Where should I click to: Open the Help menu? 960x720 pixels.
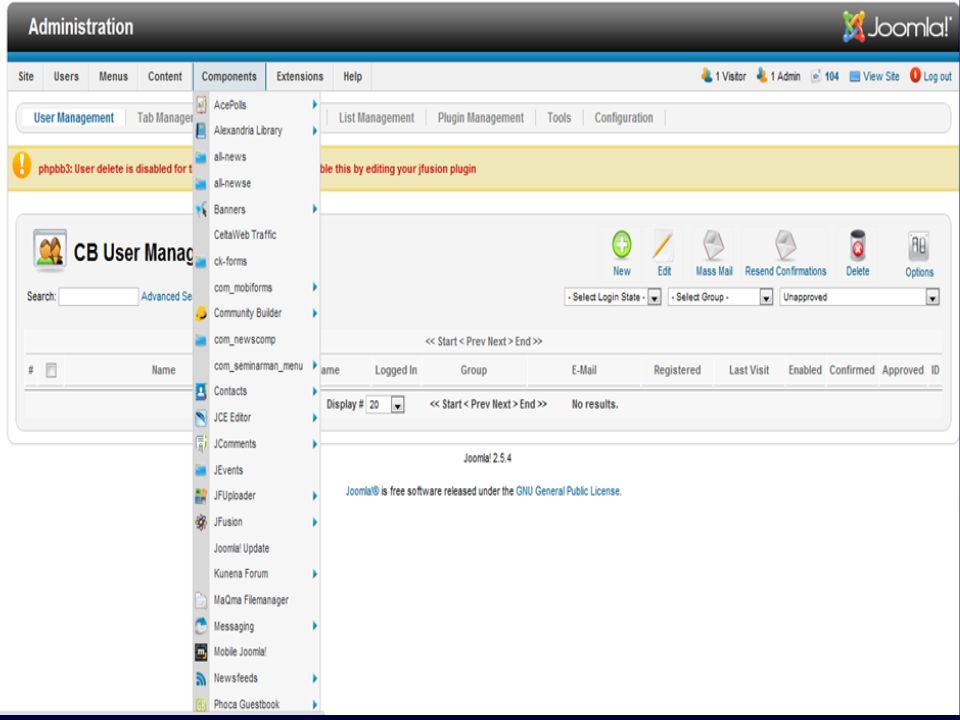(353, 77)
